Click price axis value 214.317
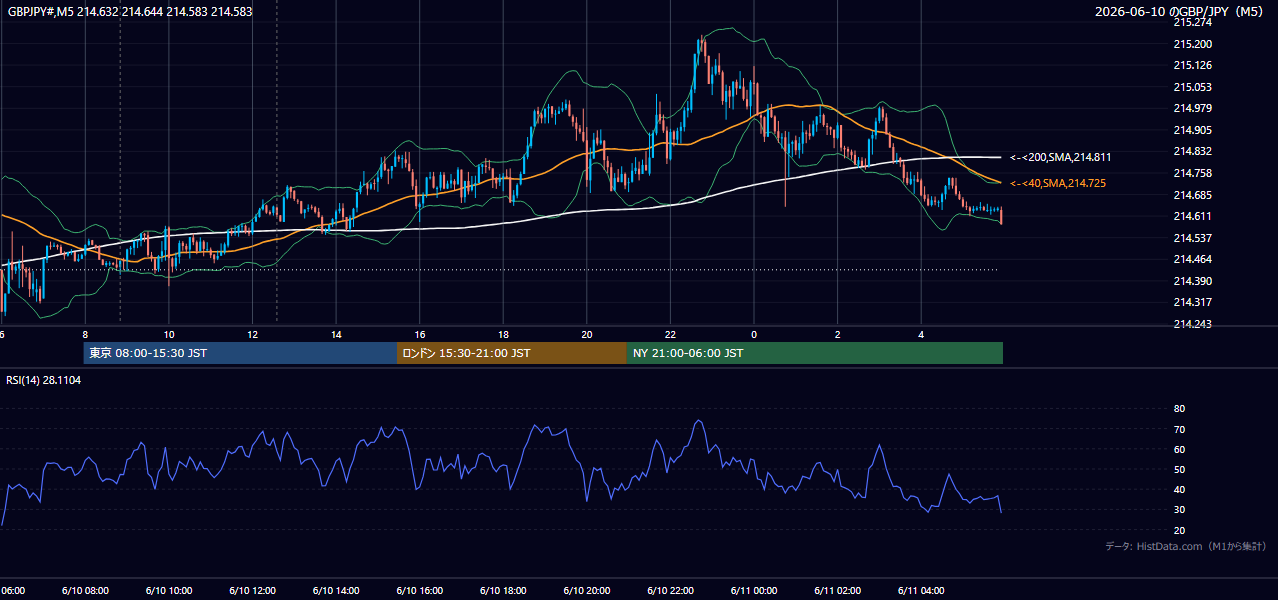This screenshot has width=1278, height=600. [x=1192, y=302]
